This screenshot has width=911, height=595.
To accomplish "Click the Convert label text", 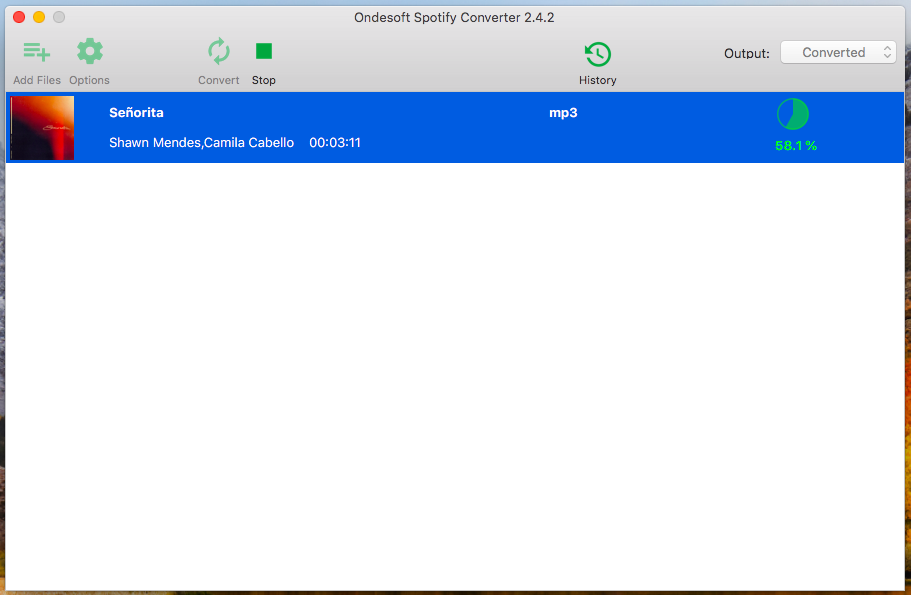I will click(218, 80).
